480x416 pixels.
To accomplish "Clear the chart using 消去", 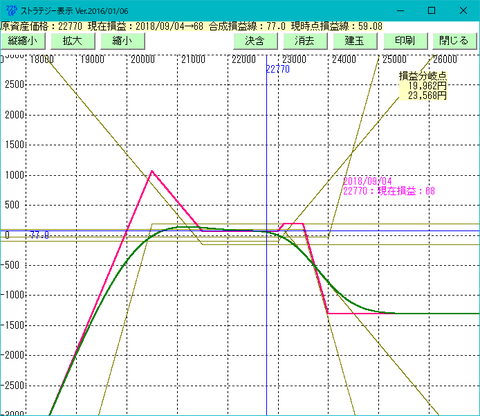I will (305, 41).
